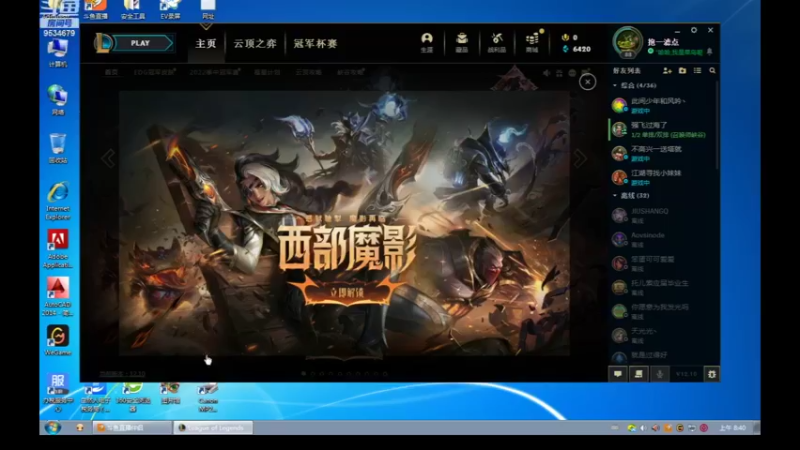Viewport: 800px width, 450px height.
Task: Click the gold currency balance showing 0
Action: point(570,37)
